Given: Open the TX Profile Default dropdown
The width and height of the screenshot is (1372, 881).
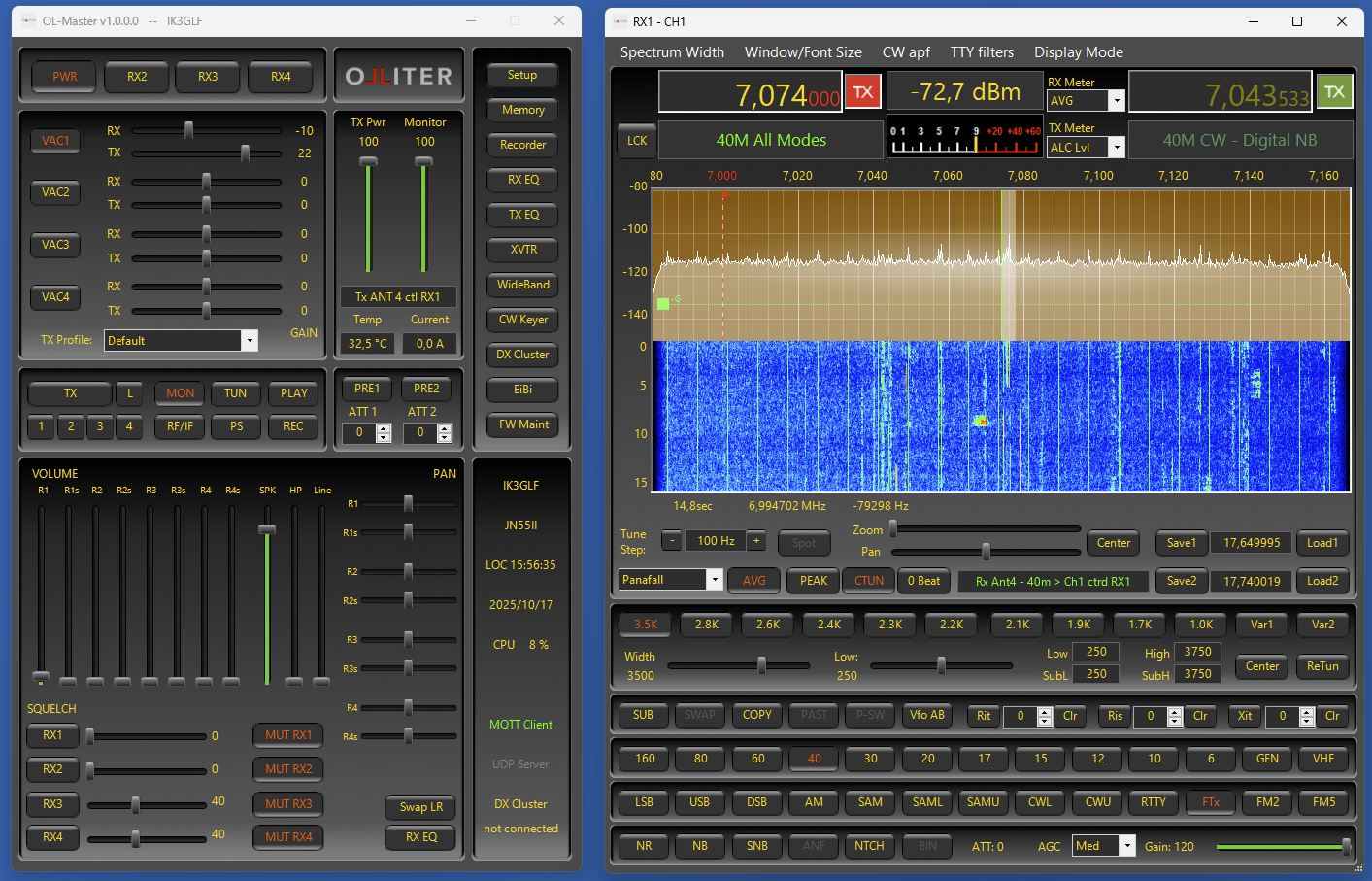Looking at the screenshot, I should coord(250,341).
